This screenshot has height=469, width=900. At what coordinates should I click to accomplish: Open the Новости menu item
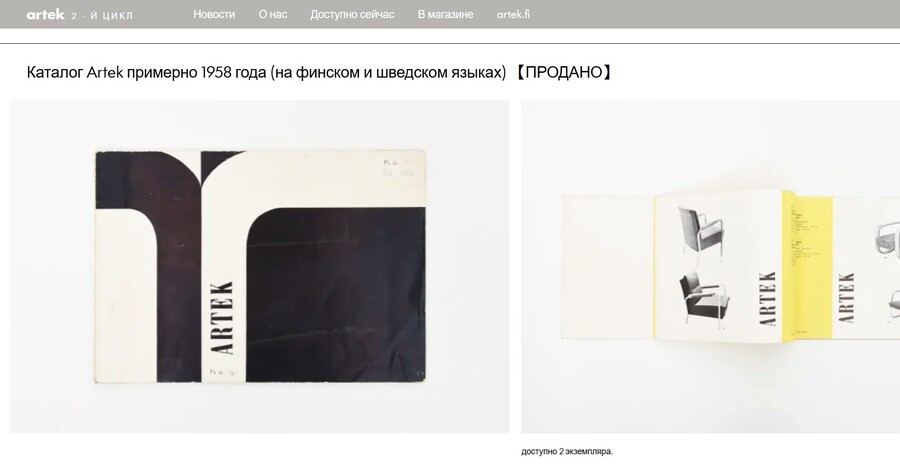pos(214,14)
